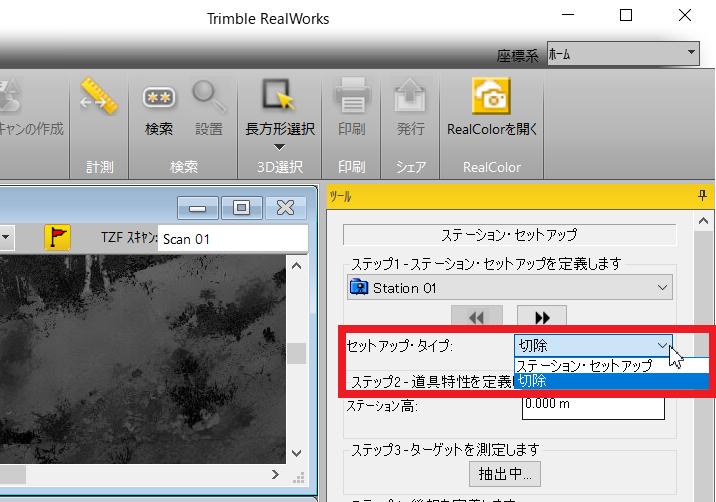Click scan view vertical scrollbar down arrow
Screen dimensions: 716x502
point(296,453)
